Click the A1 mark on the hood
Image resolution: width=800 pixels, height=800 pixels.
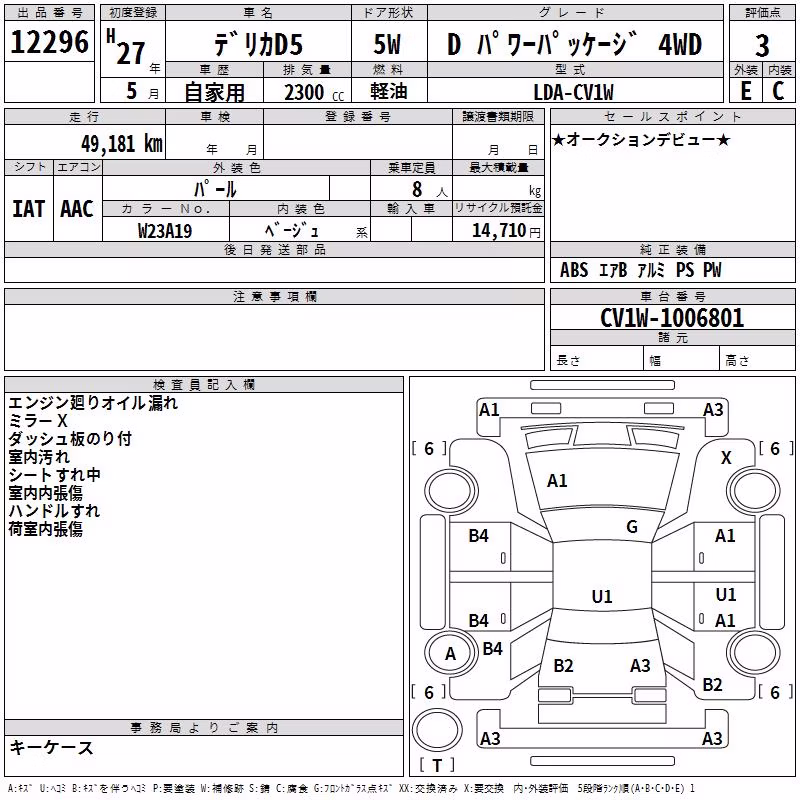tap(557, 481)
